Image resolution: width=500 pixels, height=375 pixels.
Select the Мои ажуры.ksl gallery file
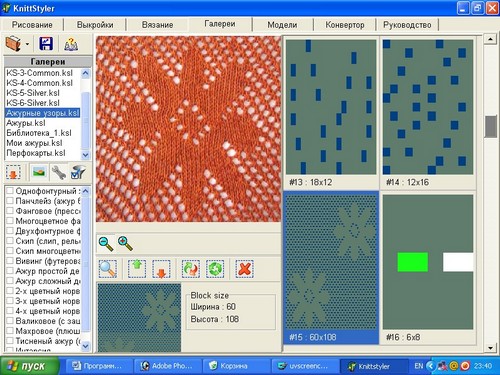coord(34,143)
